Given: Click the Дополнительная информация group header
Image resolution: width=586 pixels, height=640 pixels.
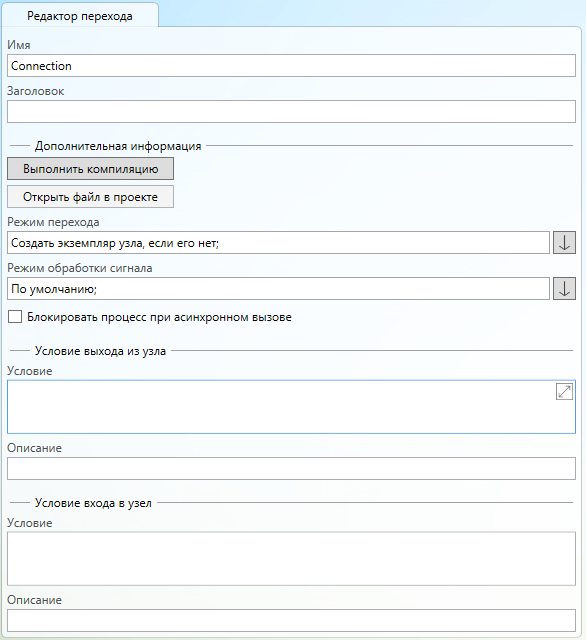Looking at the screenshot, I should pyautogui.click(x=118, y=146).
